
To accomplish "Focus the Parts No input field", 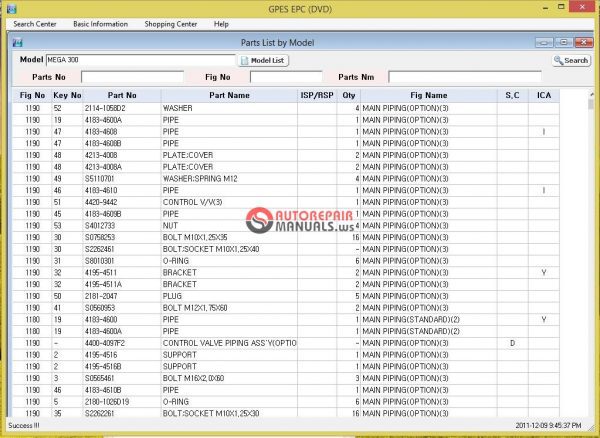I will 132,77.
